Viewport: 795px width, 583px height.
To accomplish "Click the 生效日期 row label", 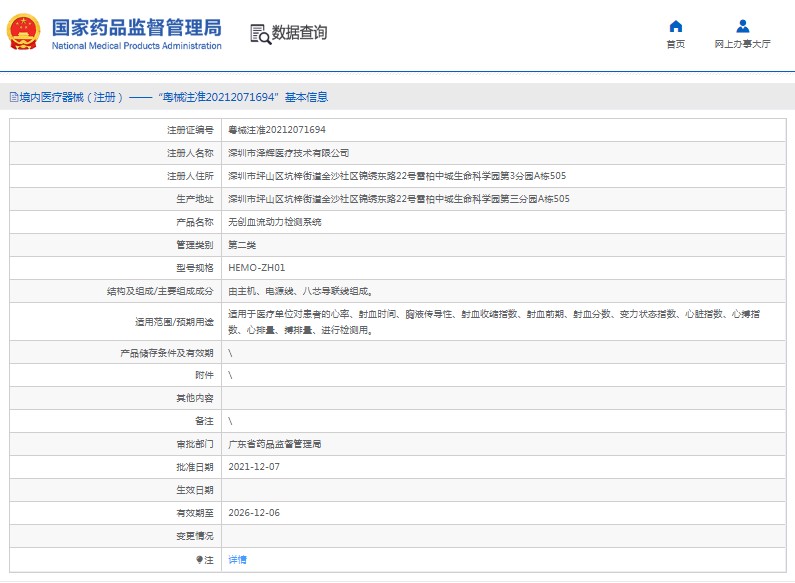I will click(195, 490).
